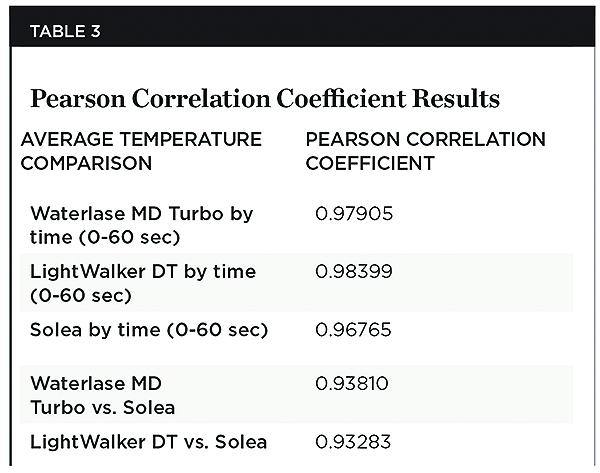Click the Waterlase MD Turbo by time row label
This screenshot has width=600, height=473.
141,223
